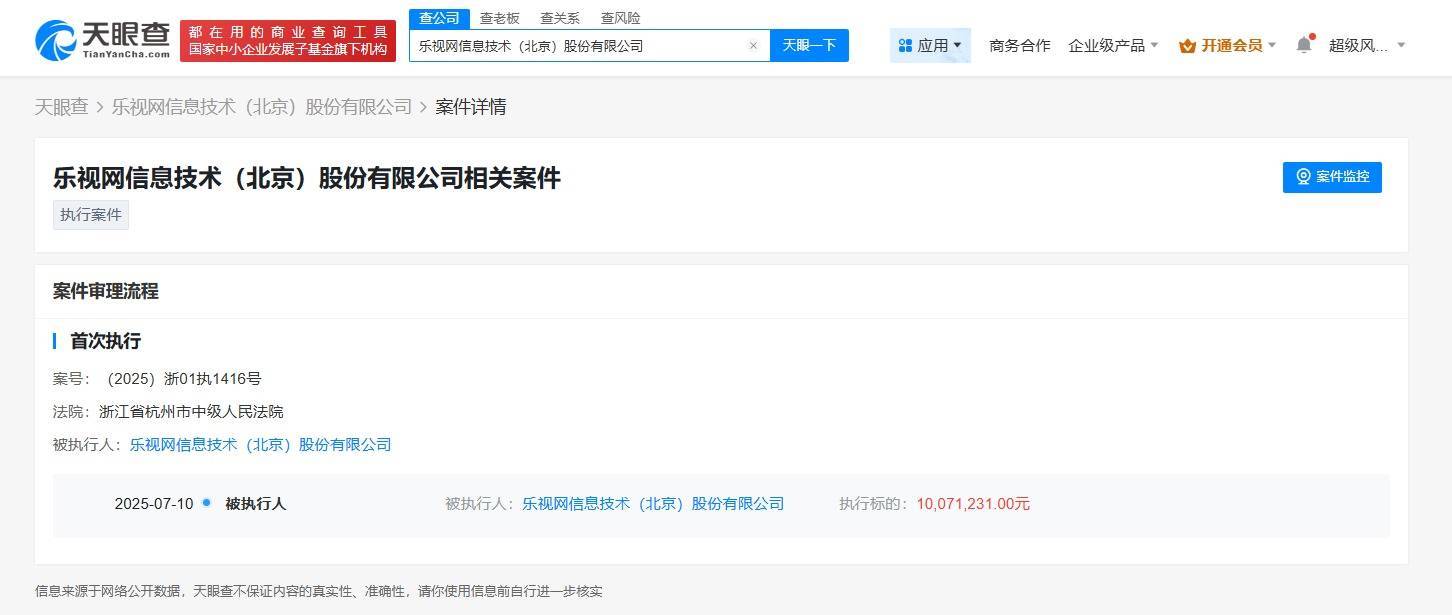Click the 首次执行 section heading
The image size is (1452, 615).
pyautogui.click(x=105, y=341)
